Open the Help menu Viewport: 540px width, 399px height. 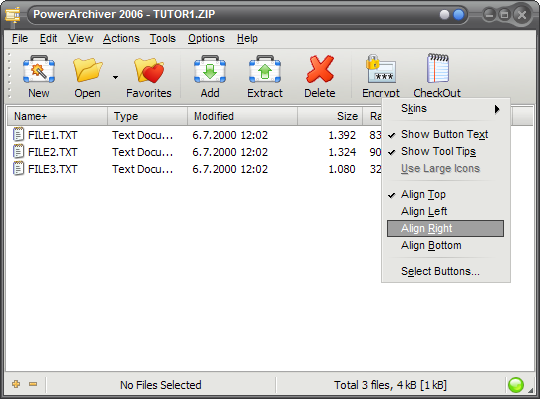247,38
